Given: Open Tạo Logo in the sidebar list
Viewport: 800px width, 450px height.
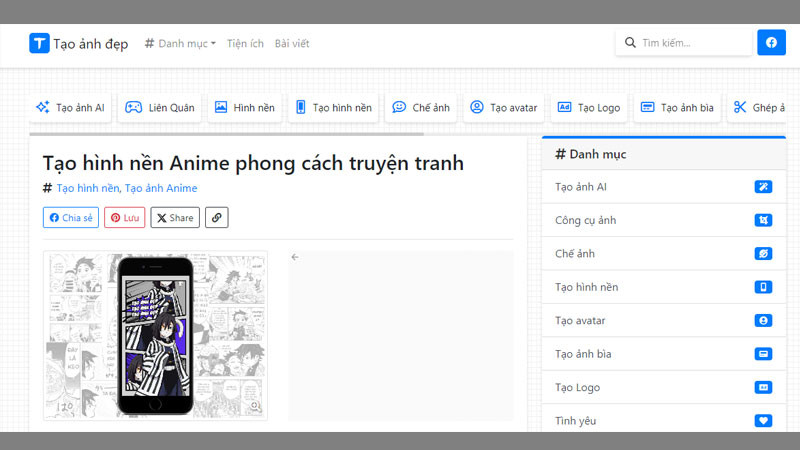Looking at the screenshot, I should point(664,387).
